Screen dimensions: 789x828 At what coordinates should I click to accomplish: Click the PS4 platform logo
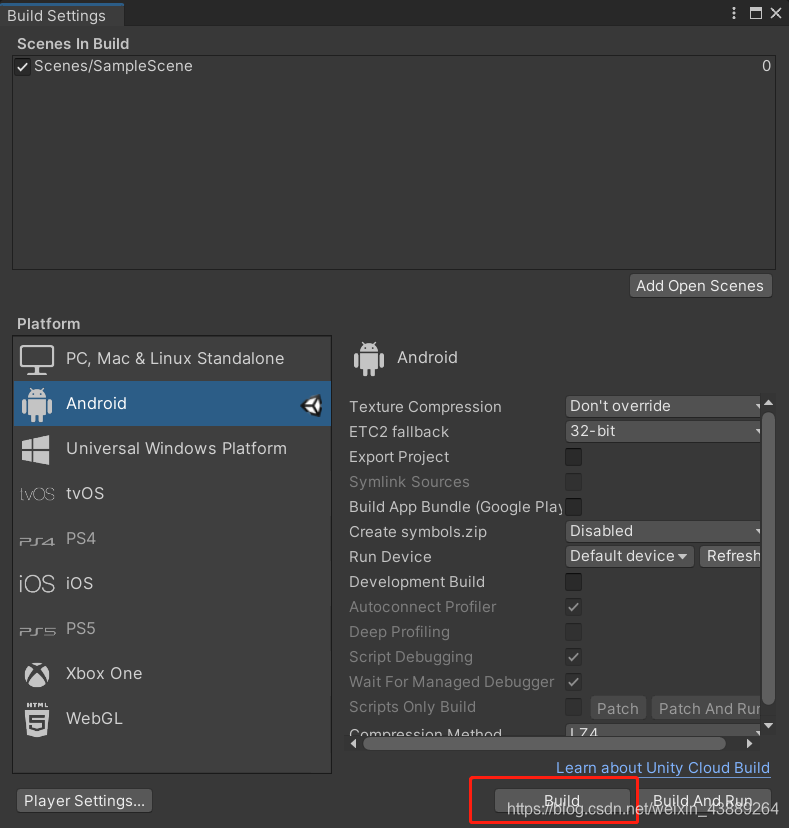click(x=37, y=541)
